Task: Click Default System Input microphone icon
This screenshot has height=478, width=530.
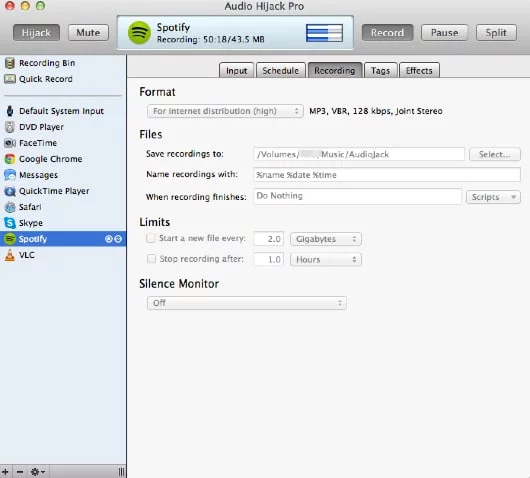Action: (10, 111)
